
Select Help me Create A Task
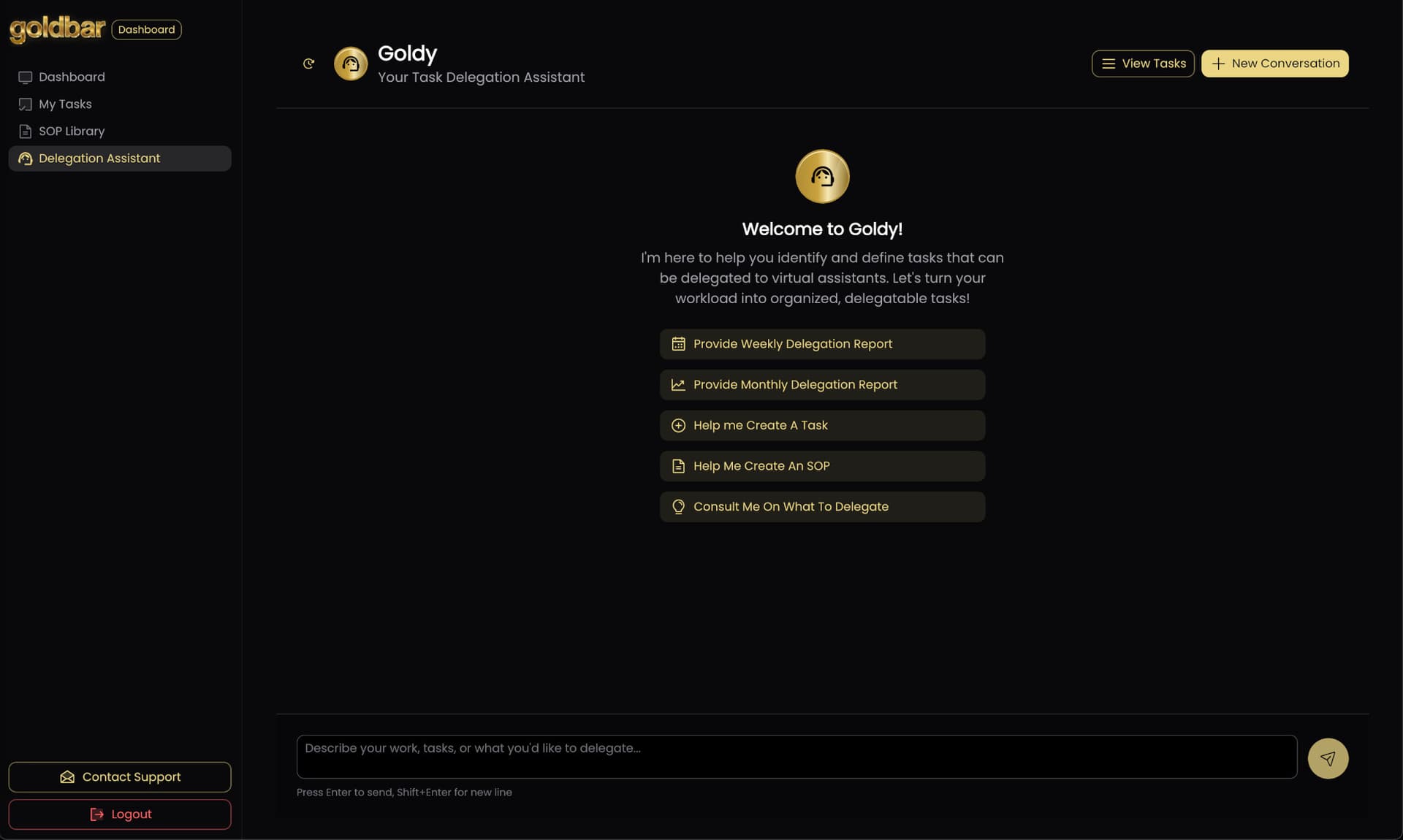point(822,426)
